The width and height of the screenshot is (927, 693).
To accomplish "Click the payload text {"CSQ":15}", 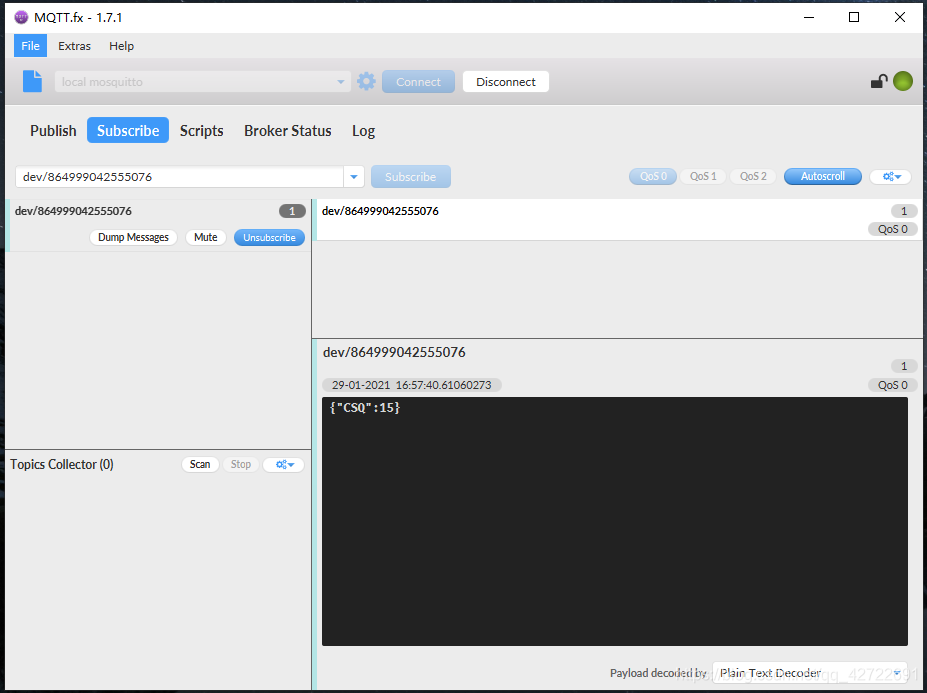I will (365, 407).
